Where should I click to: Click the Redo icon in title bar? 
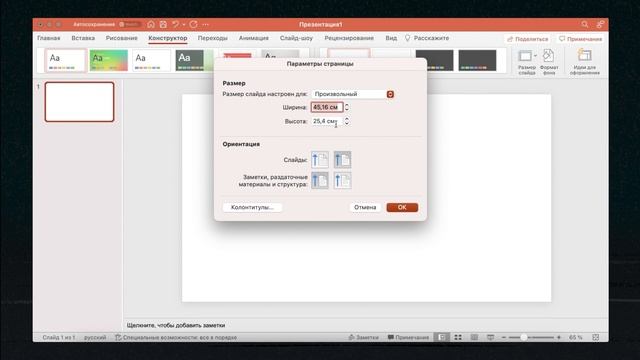click(x=193, y=24)
